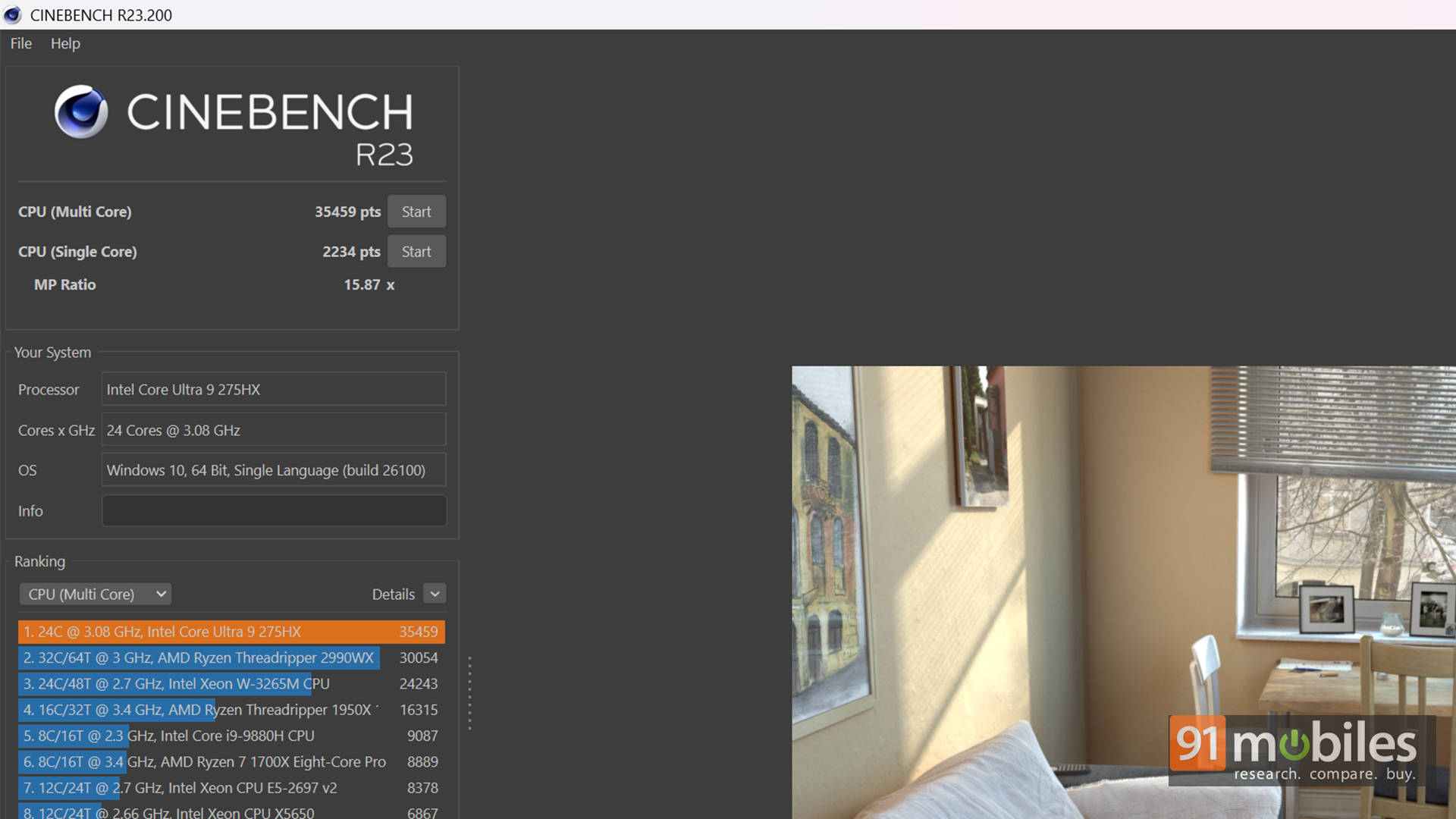
Task: Open the CPU (Multi Core) ranking dropdown
Action: [96, 594]
